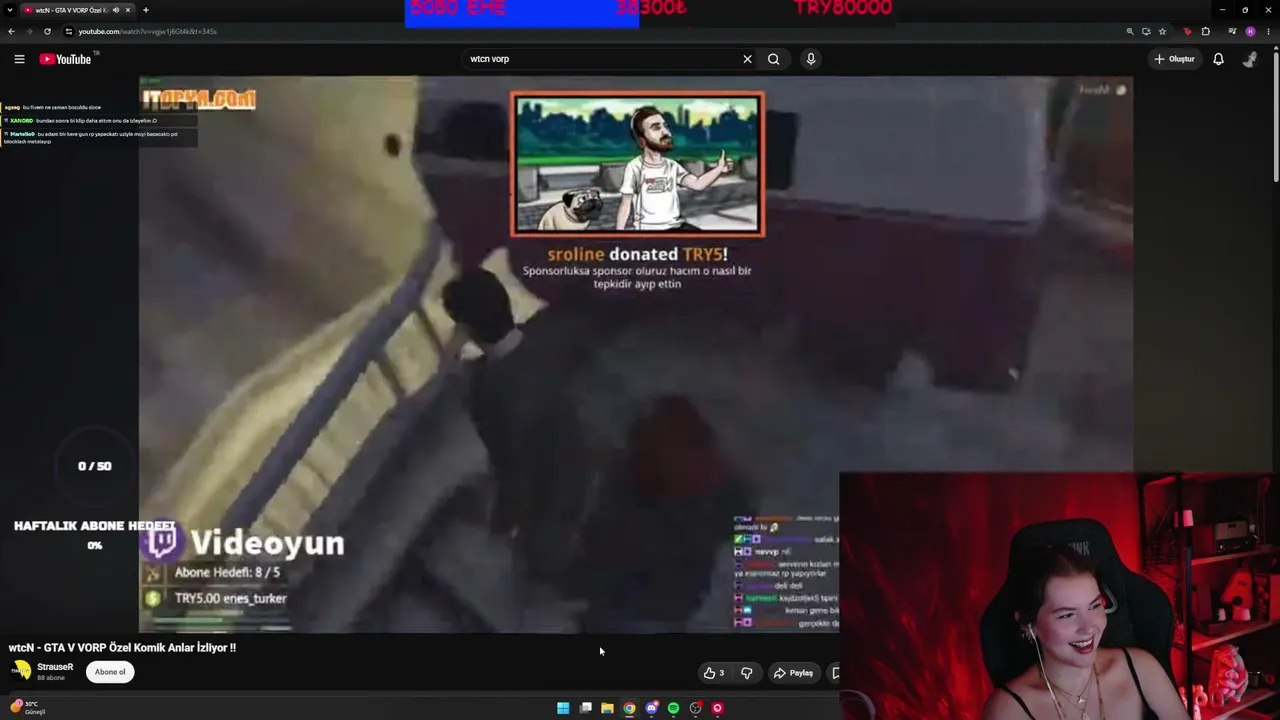Screen dimensions: 1280x720
Task: Open StrauseR channel avatar
Action: 21,671
